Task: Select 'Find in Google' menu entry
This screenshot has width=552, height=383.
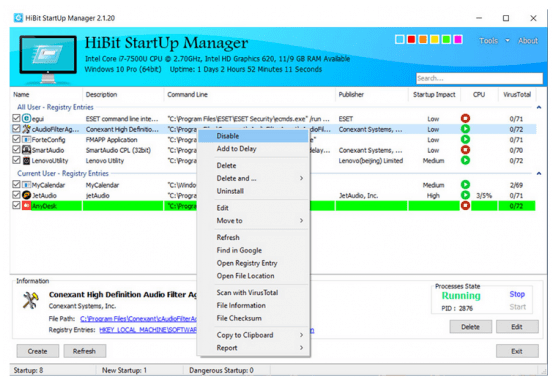Action: (x=253, y=250)
